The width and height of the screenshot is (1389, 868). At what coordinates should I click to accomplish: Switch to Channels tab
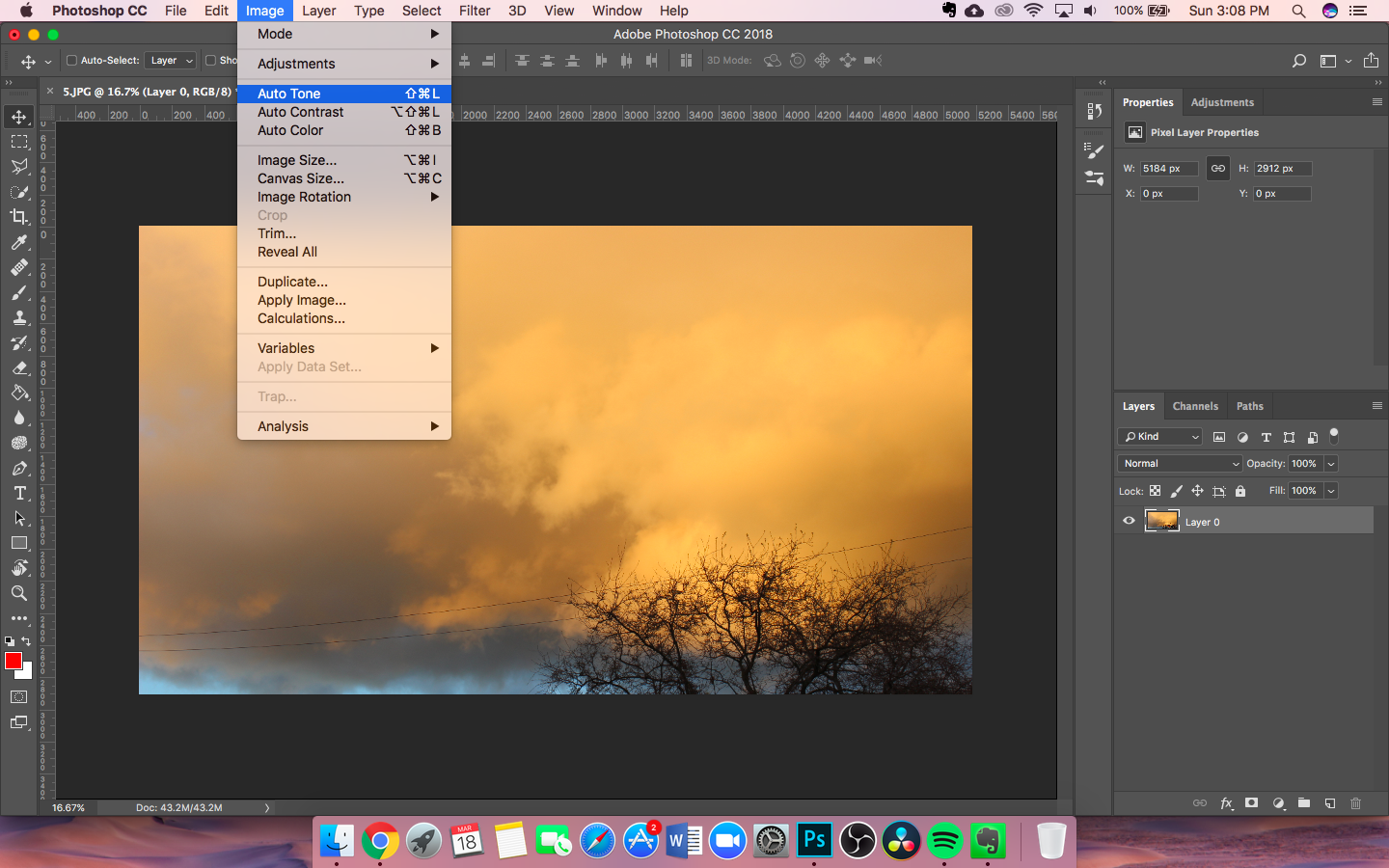(1195, 406)
